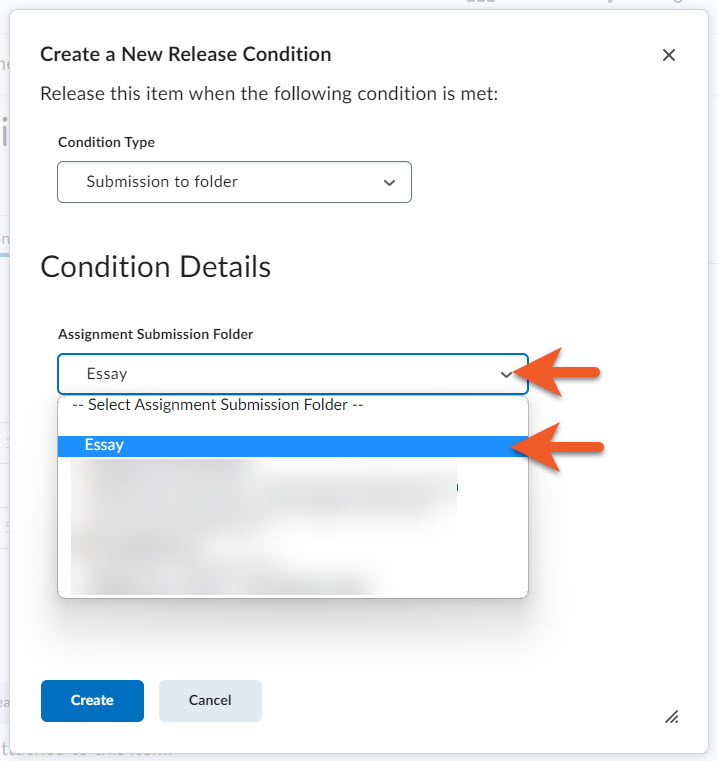Image resolution: width=718 pixels, height=761 pixels.
Task: Click the chevron beside the Essay selection
Action: tap(506, 374)
